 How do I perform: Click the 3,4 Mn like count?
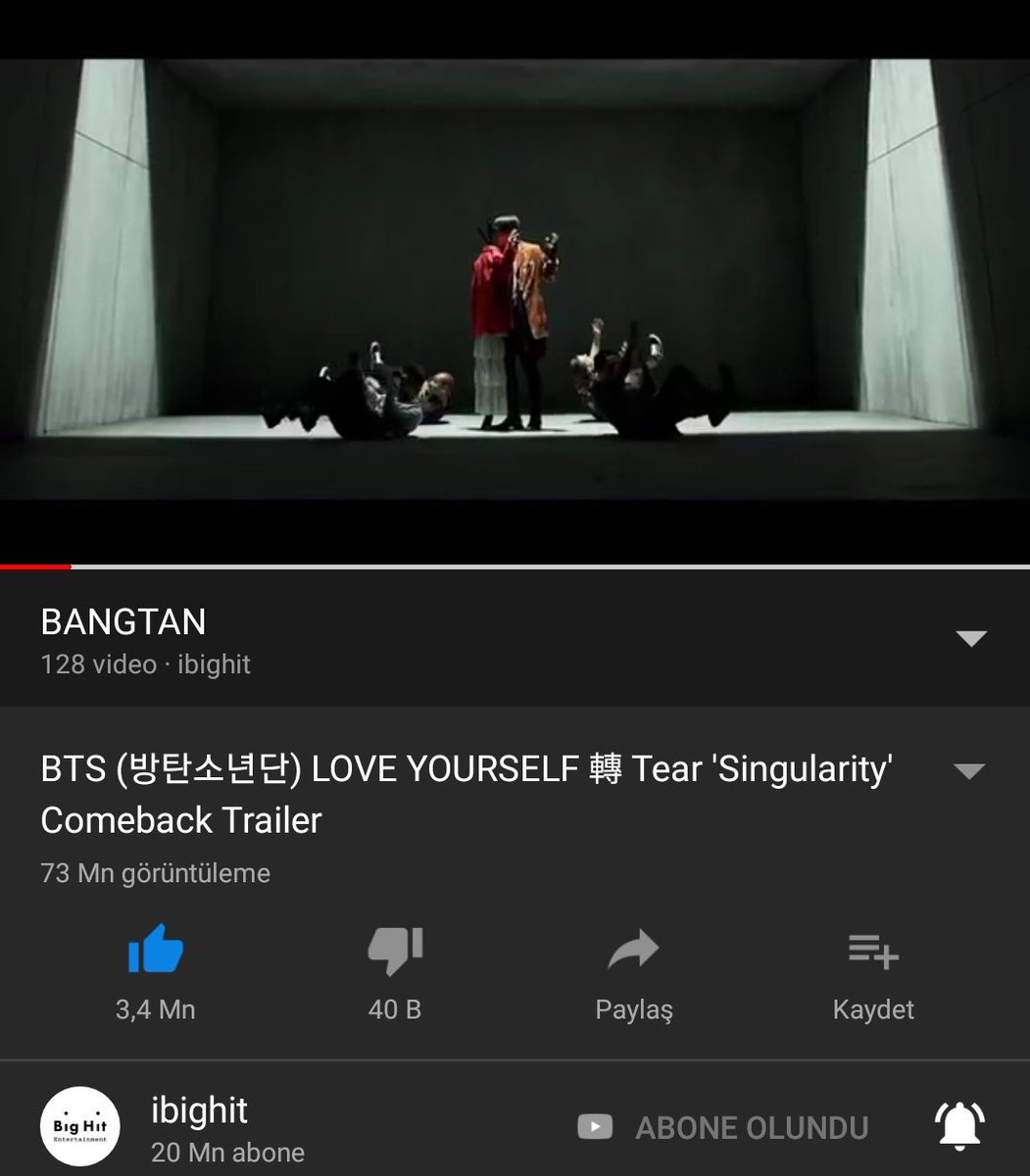(x=156, y=1009)
